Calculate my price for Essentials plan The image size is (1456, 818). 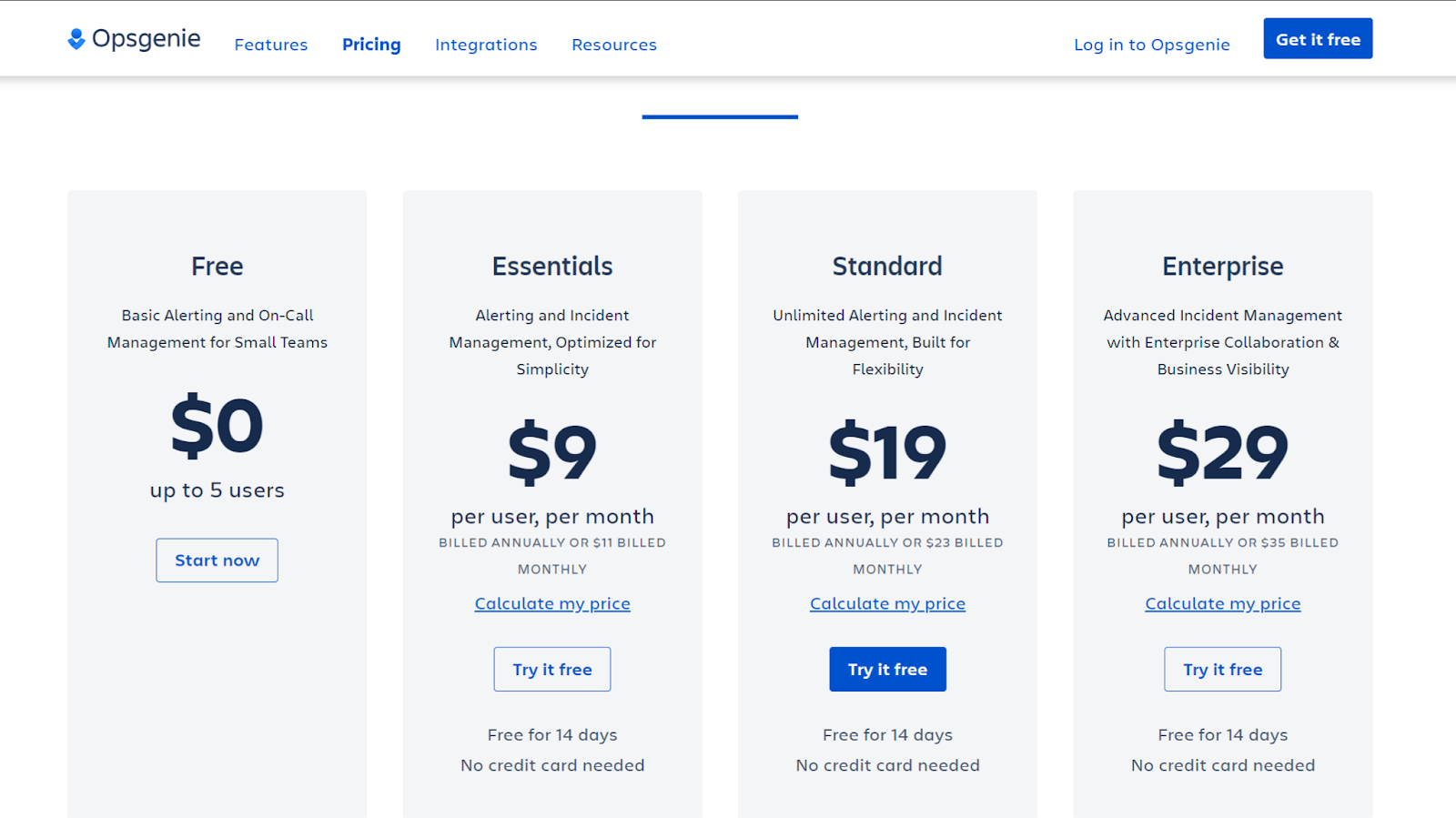(x=552, y=603)
